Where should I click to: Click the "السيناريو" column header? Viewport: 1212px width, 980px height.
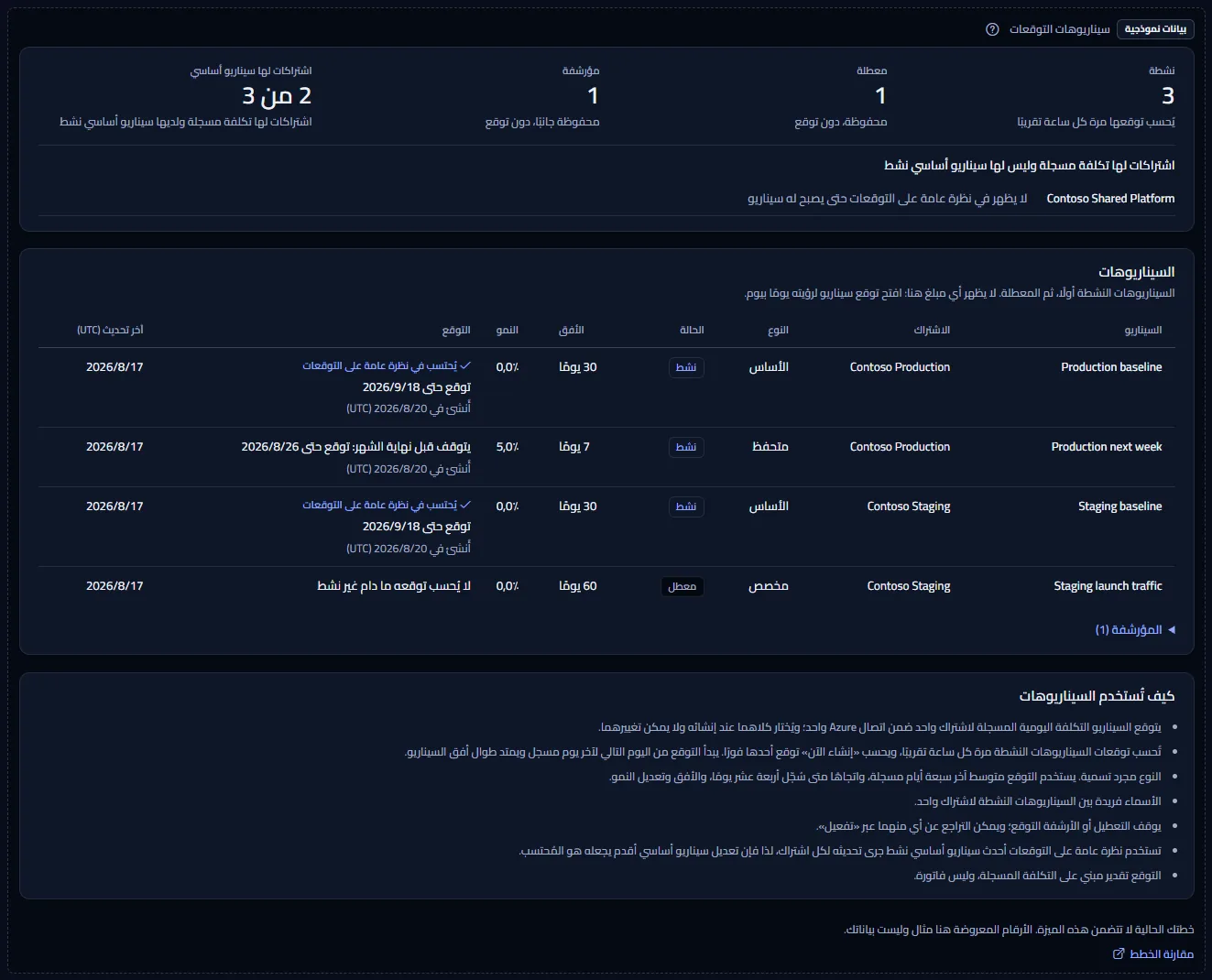point(1143,330)
